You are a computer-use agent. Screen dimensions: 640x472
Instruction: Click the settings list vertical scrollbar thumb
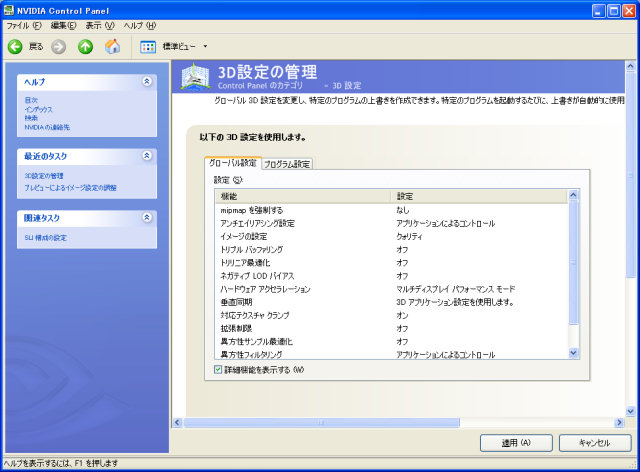[573, 262]
